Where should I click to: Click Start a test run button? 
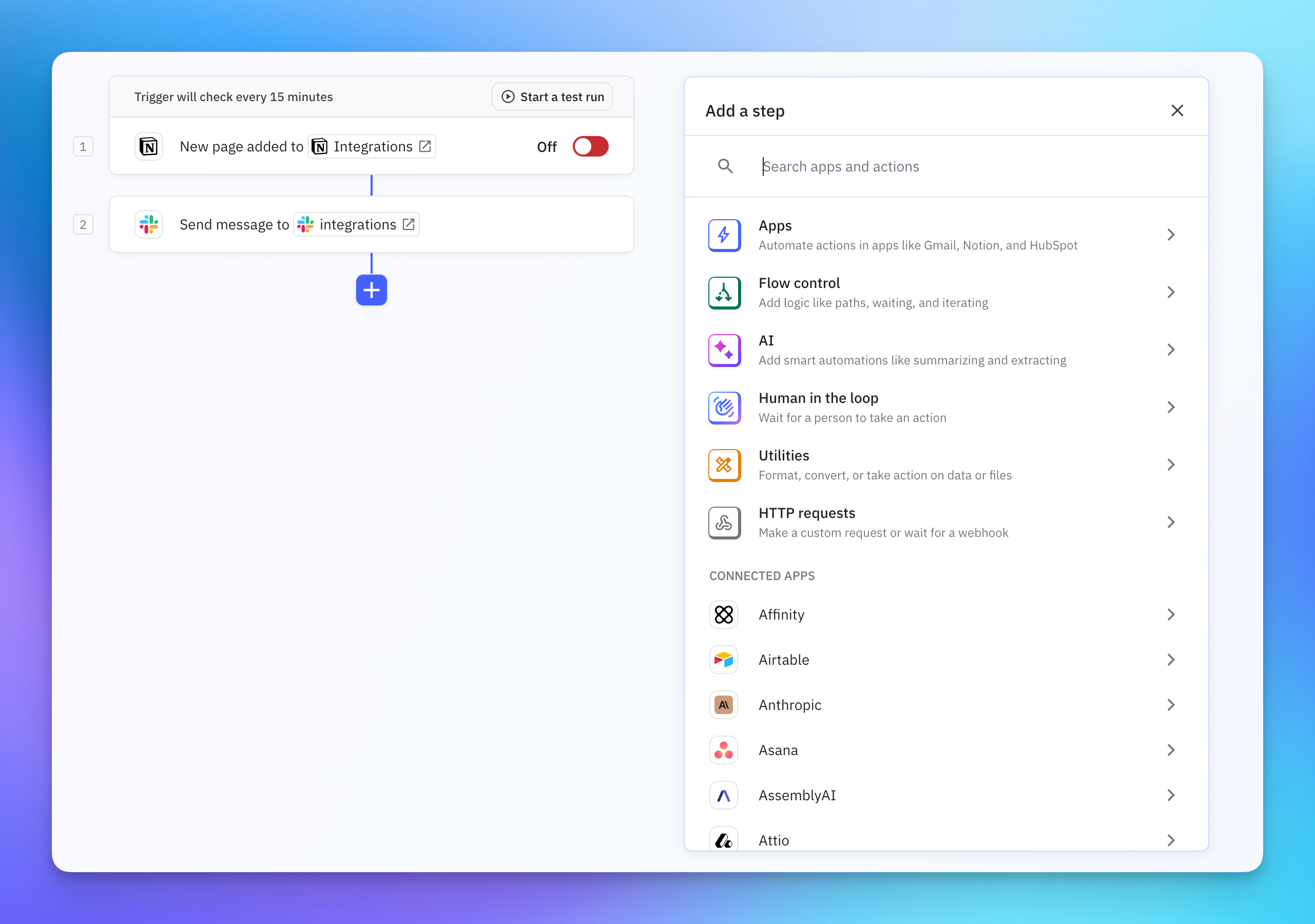tap(552, 97)
